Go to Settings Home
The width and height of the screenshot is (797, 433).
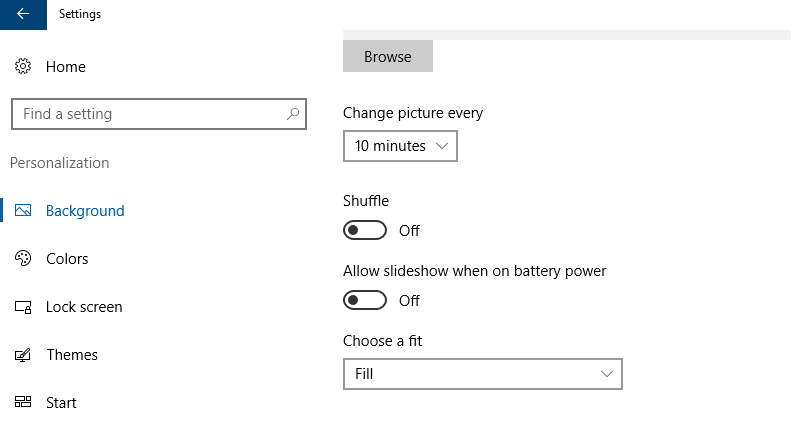coord(66,67)
